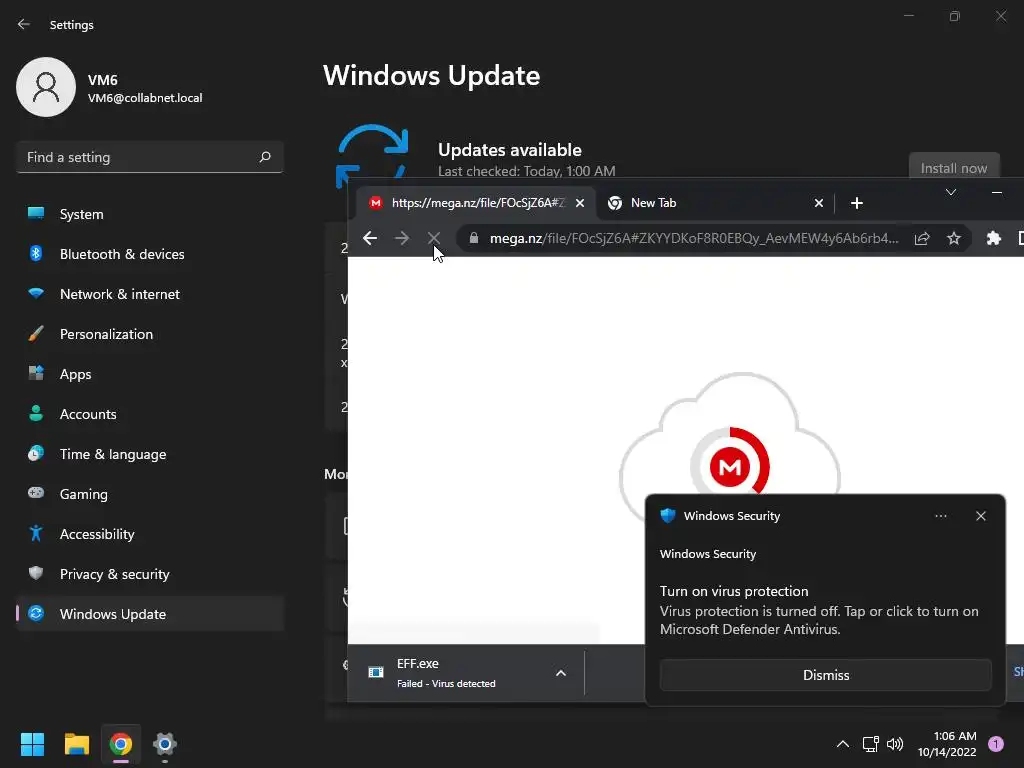Close the Windows Security notification
The image size is (1024, 768).
[x=980, y=516]
